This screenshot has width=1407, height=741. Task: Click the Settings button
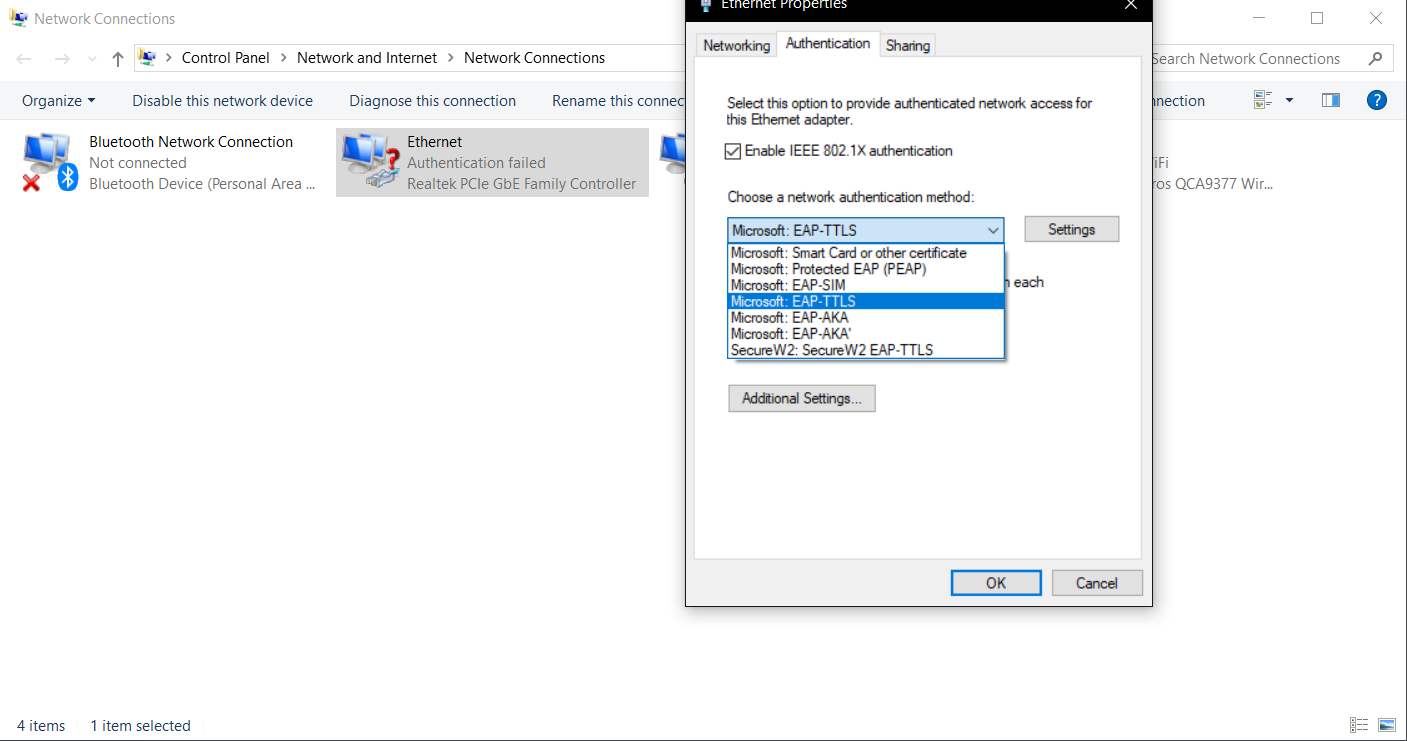(1072, 229)
